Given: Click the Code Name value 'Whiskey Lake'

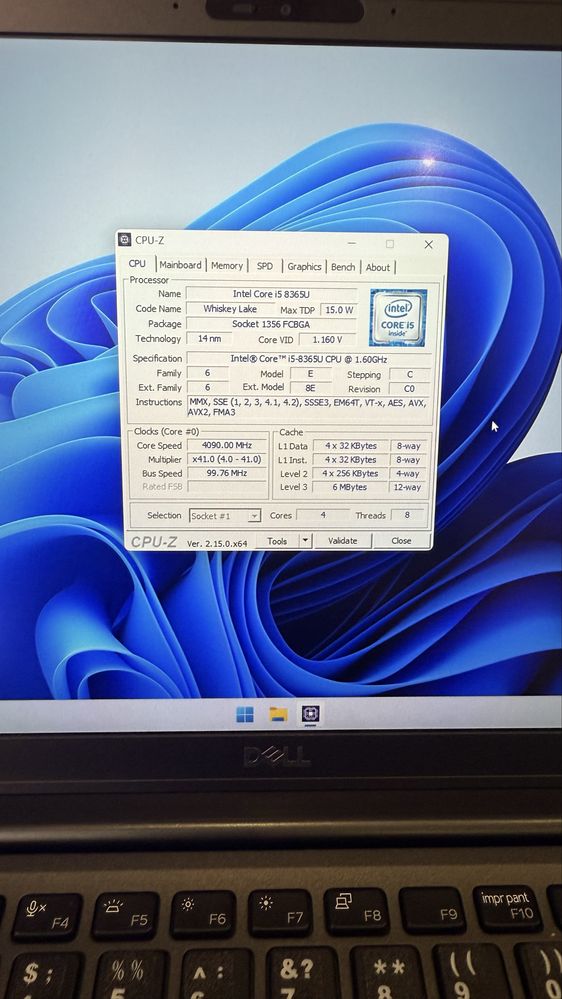Looking at the screenshot, I should coord(230,309).
